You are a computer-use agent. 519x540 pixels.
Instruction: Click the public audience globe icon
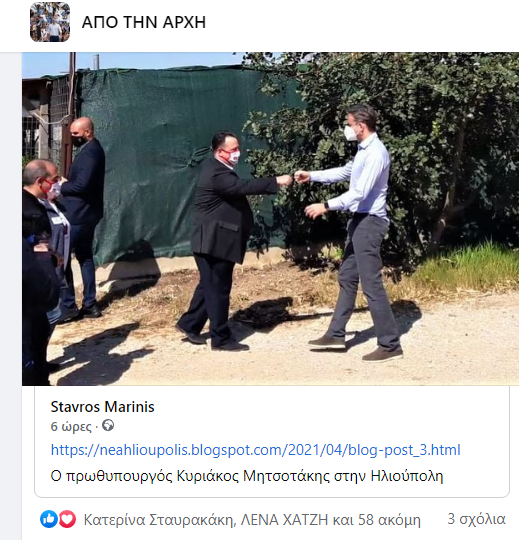click(x=108, y=426)
